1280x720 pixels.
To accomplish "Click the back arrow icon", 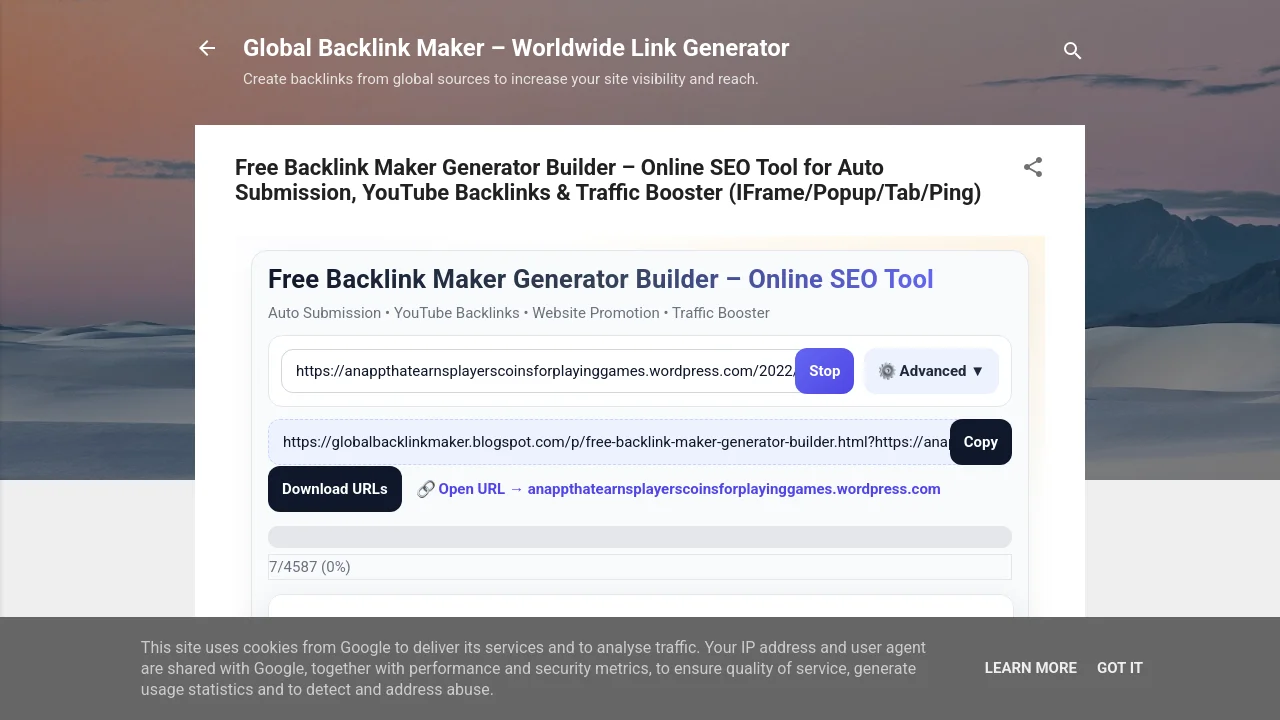I will point(207,48).
